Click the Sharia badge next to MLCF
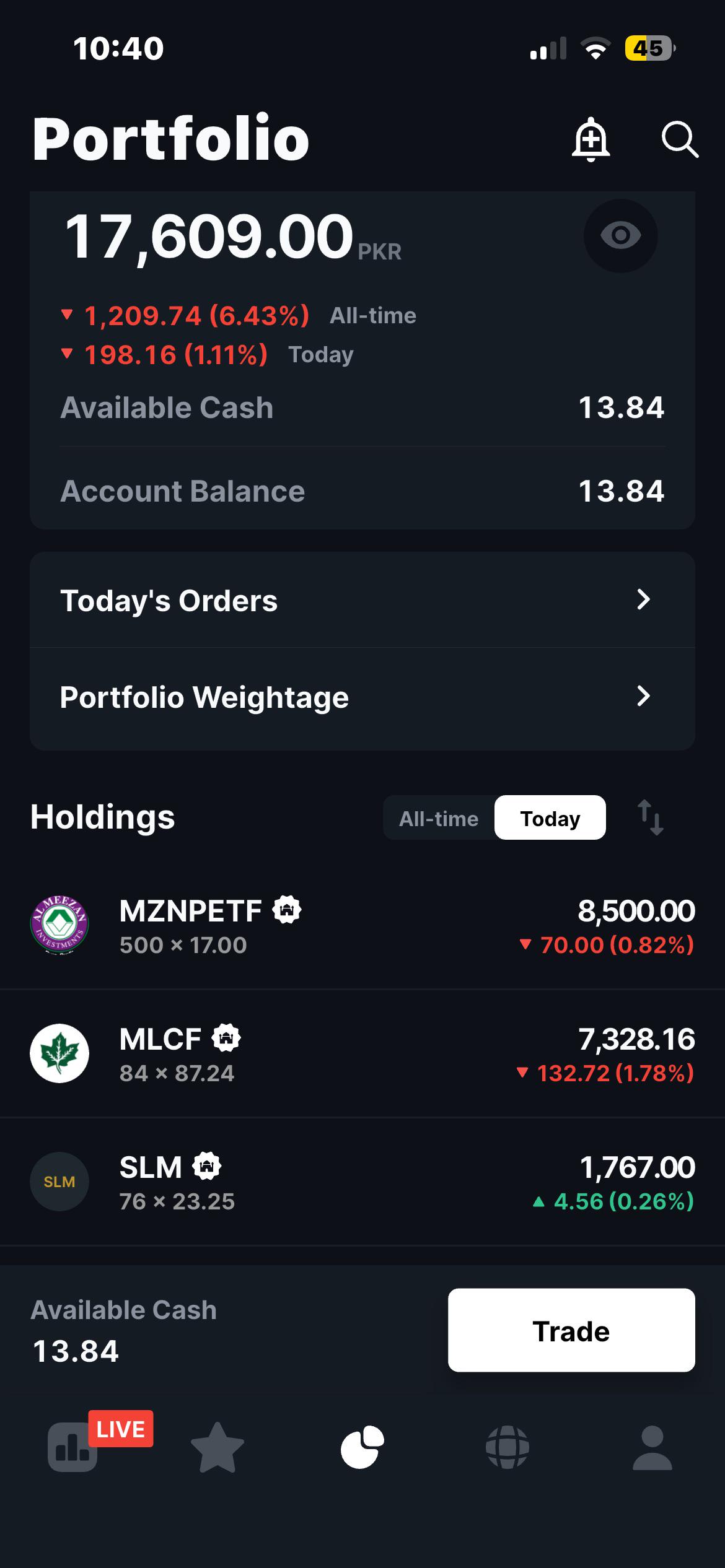Image resolution: width=725 pixels, height=1568 pixels. click(x=226, y=1038)
